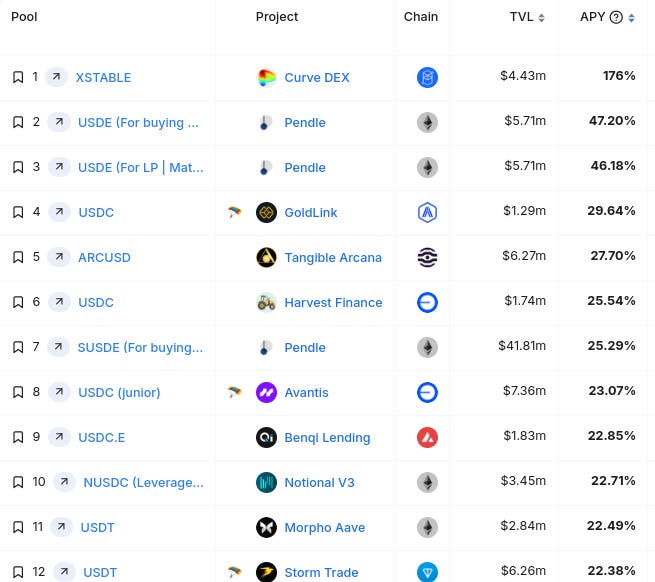Open external link arrow for ARCUSD
The image size is (655, 582).
click(x=59, y=257)
